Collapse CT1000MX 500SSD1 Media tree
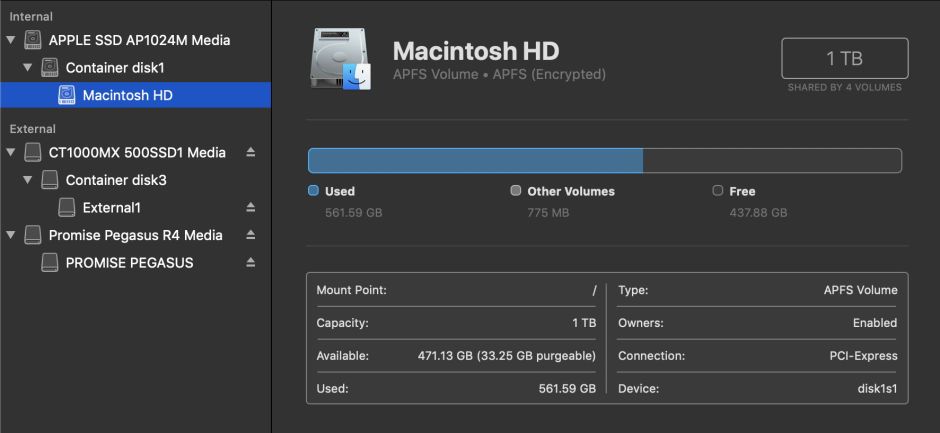Screen dimensions: 940x433 pyautogui.click(x=10, y=152)
